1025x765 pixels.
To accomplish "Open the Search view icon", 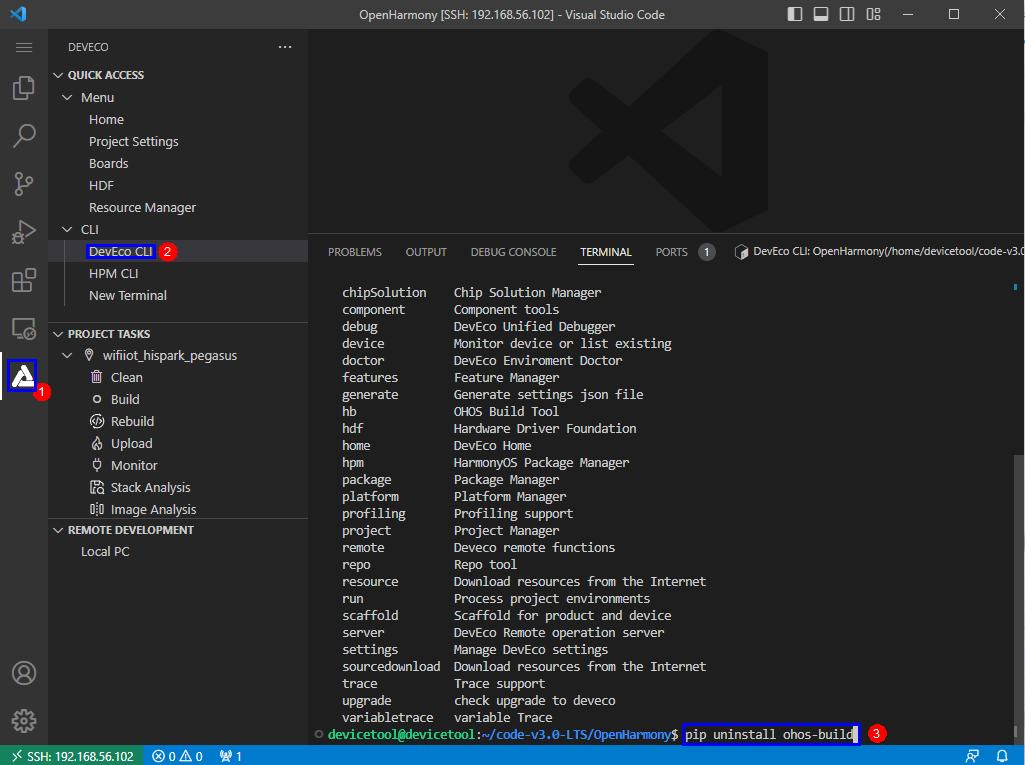I will (24, 136).
